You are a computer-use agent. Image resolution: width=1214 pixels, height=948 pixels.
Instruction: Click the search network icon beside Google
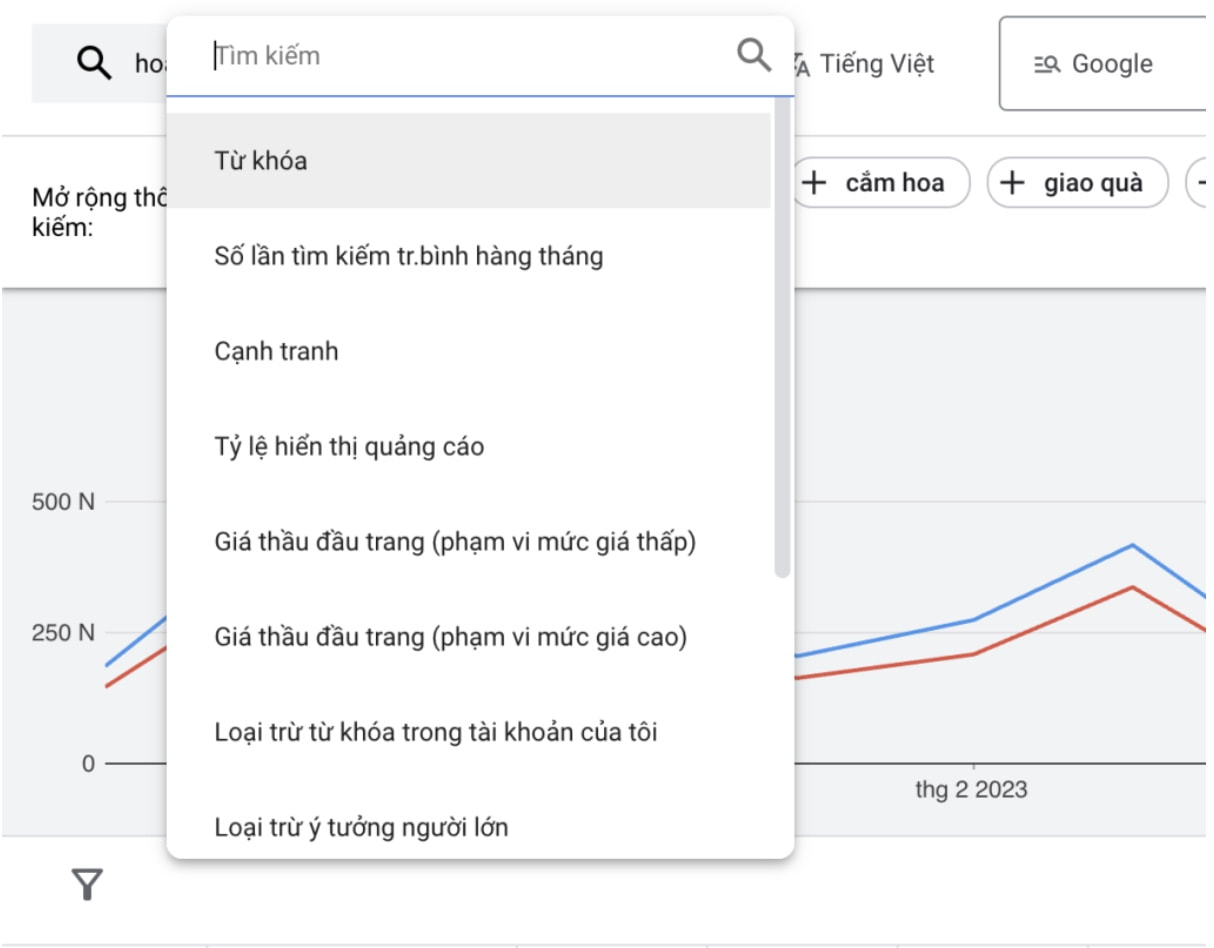click(x=1046, y=65)
